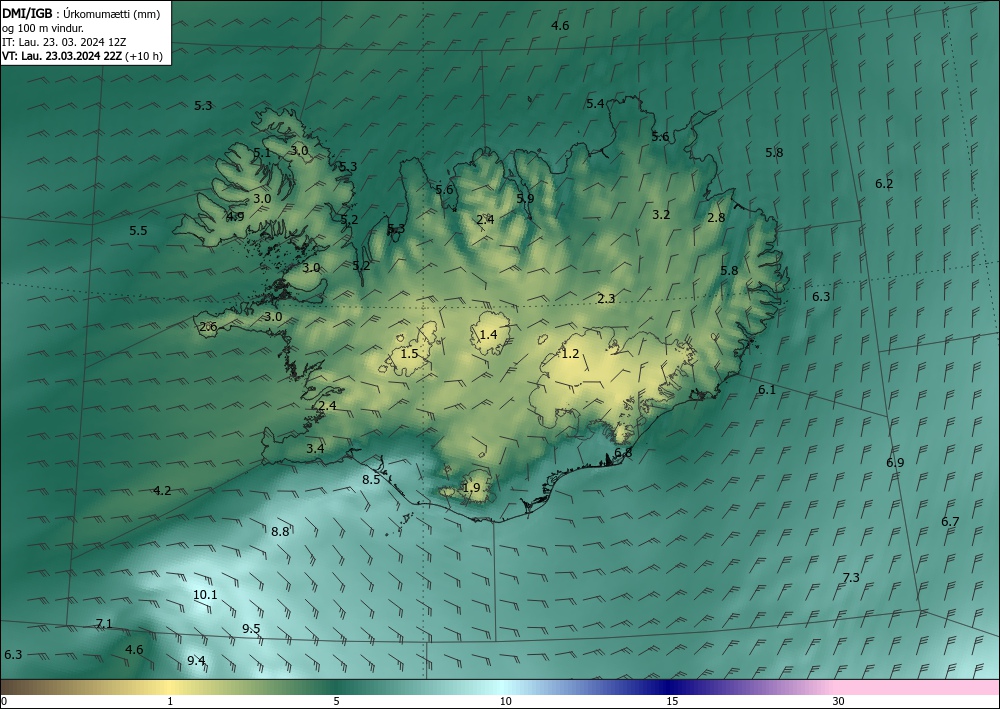Click the 6.8 value at the southeast shoreline
This screenshot has height=709, width=1000.
coord(623,452)
